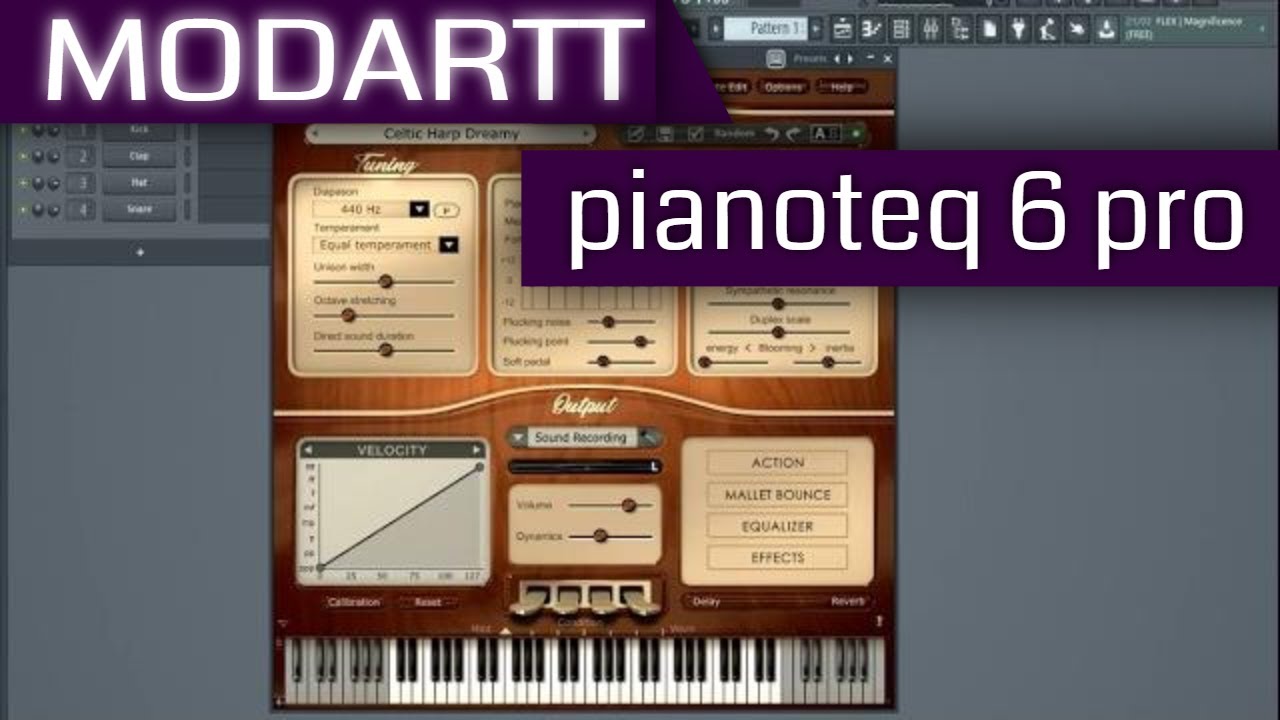Toggle the mute light for the Kick channel
This screenshot has width=1280, height=720.
[x=23, y=130]
